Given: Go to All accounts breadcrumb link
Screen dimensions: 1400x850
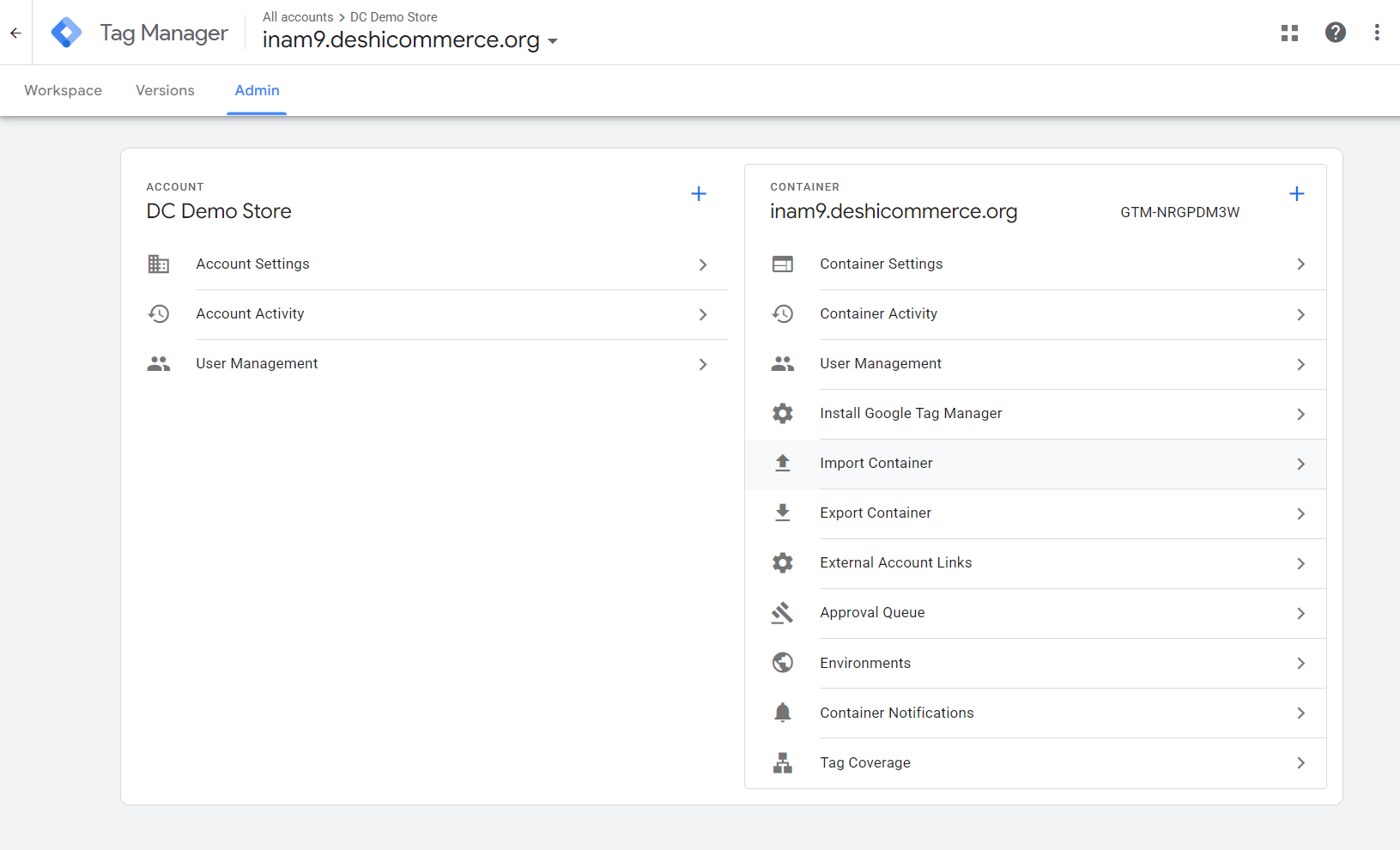Looking at the screenshot, I should pos(298,17).
